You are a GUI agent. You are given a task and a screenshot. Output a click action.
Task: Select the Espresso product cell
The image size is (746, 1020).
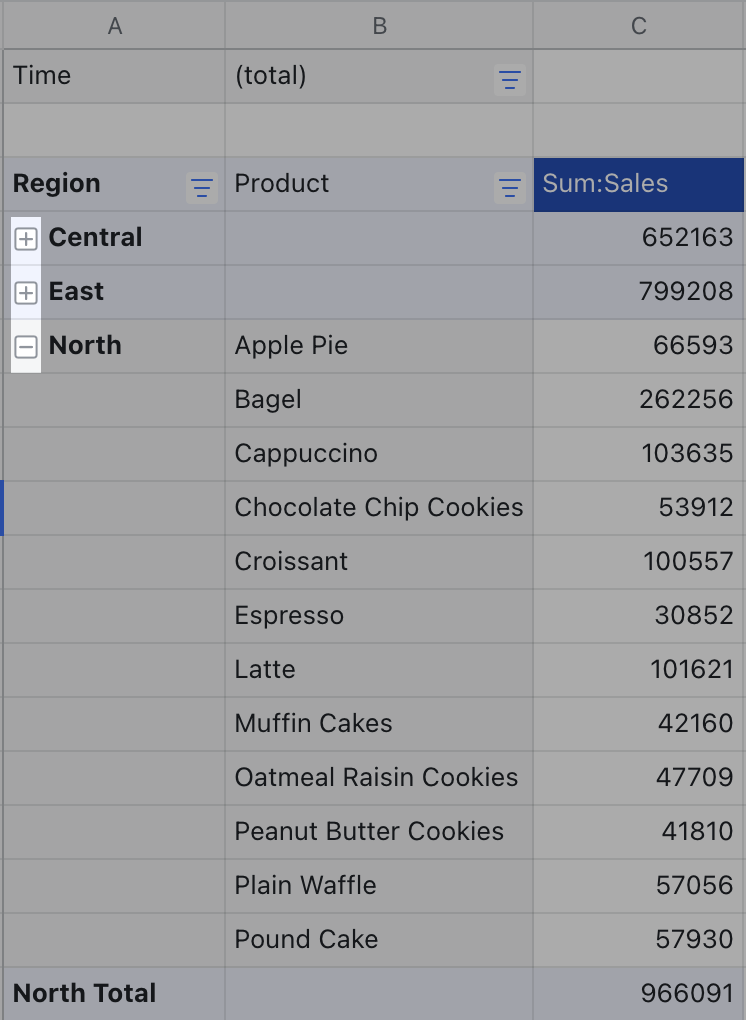click(289, 616)
